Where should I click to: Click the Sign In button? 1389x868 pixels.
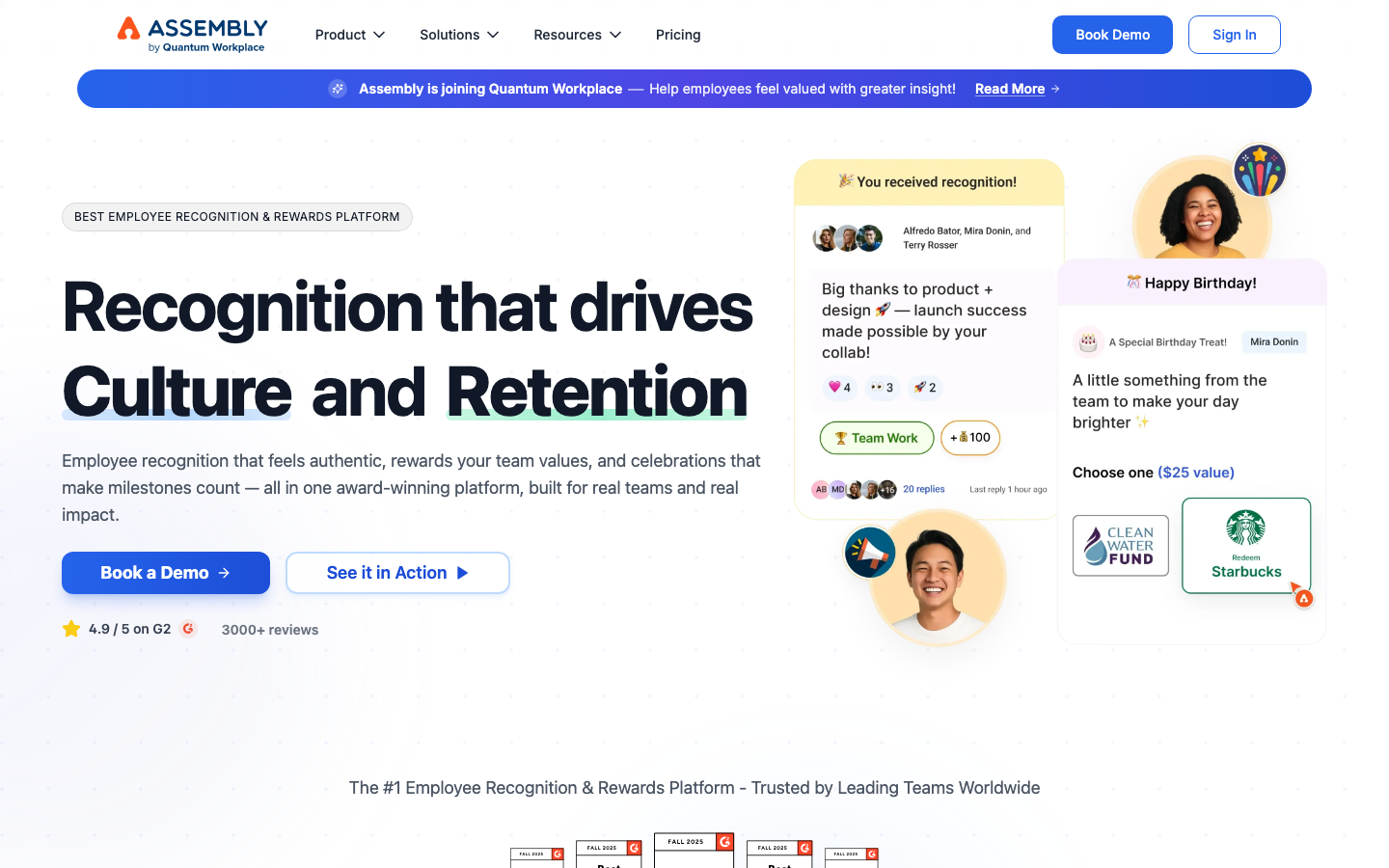click(1235, 35)
